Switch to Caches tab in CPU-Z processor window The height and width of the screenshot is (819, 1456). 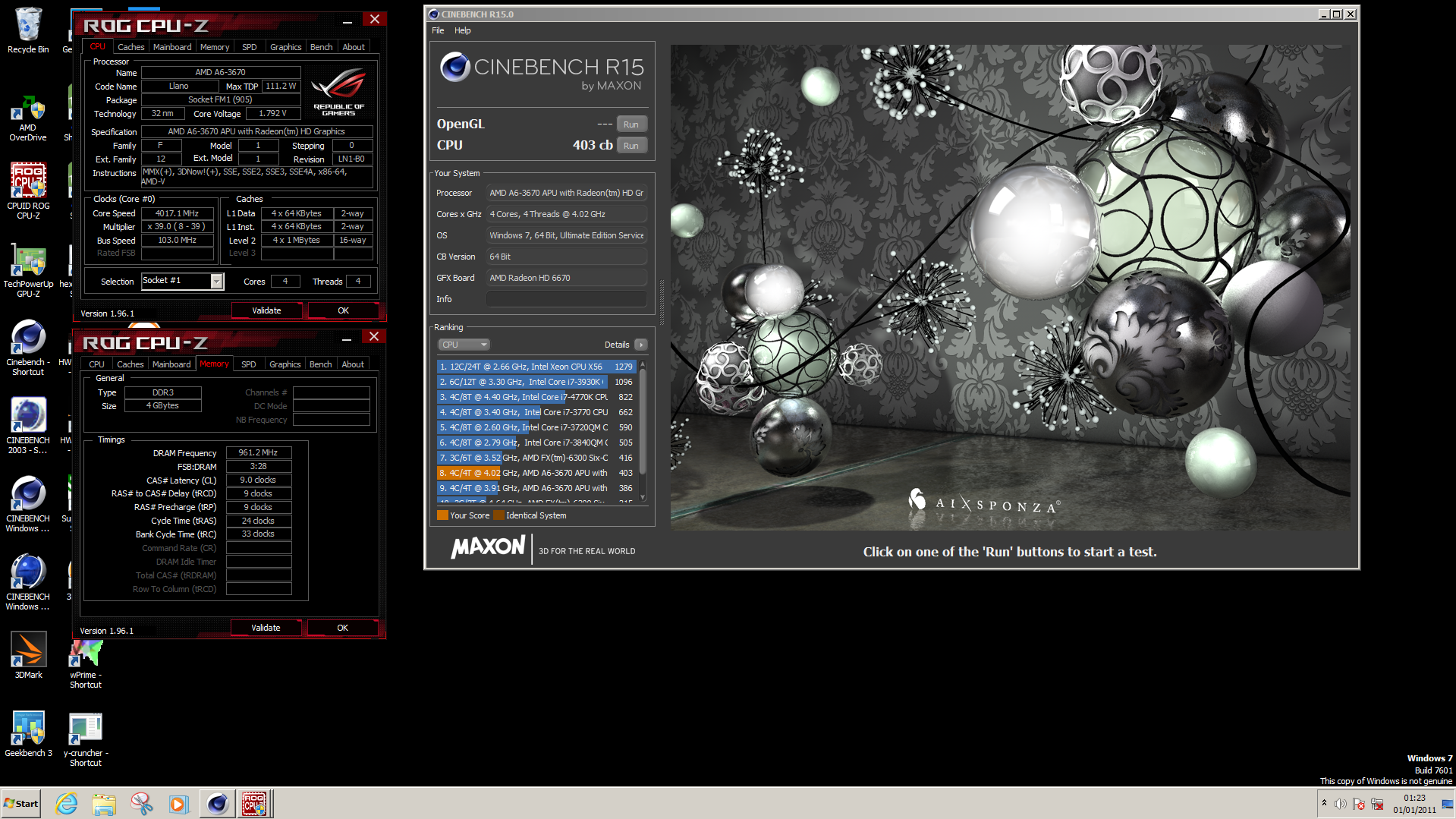click(131, 47)
